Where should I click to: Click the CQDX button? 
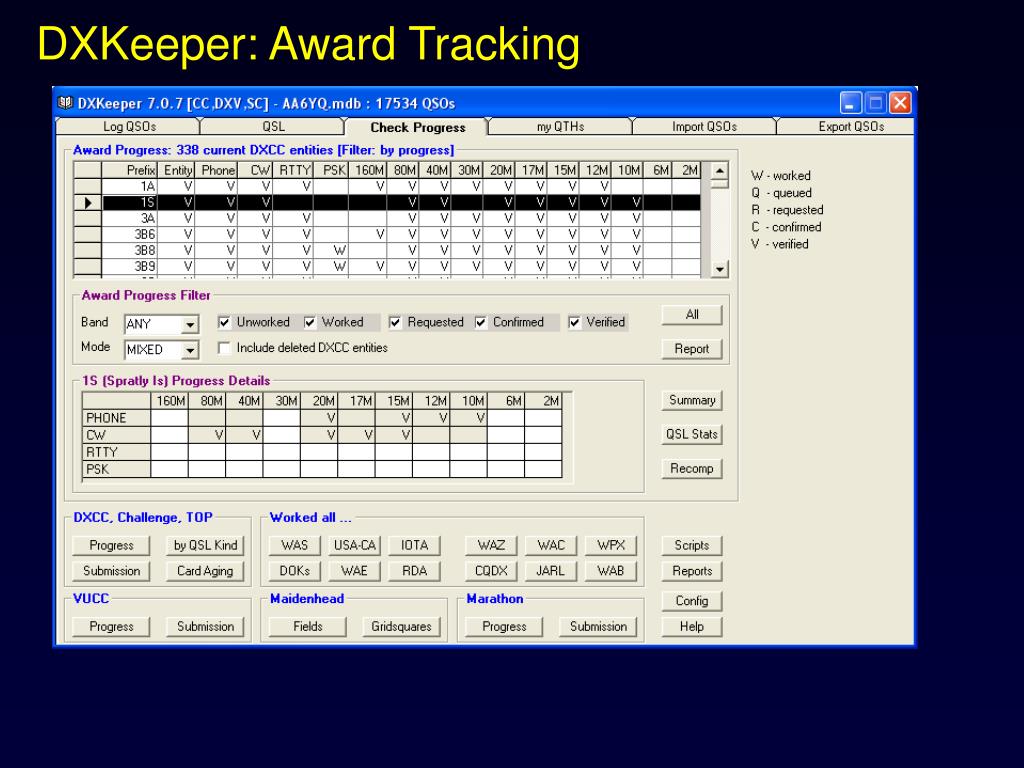point(491,571)
